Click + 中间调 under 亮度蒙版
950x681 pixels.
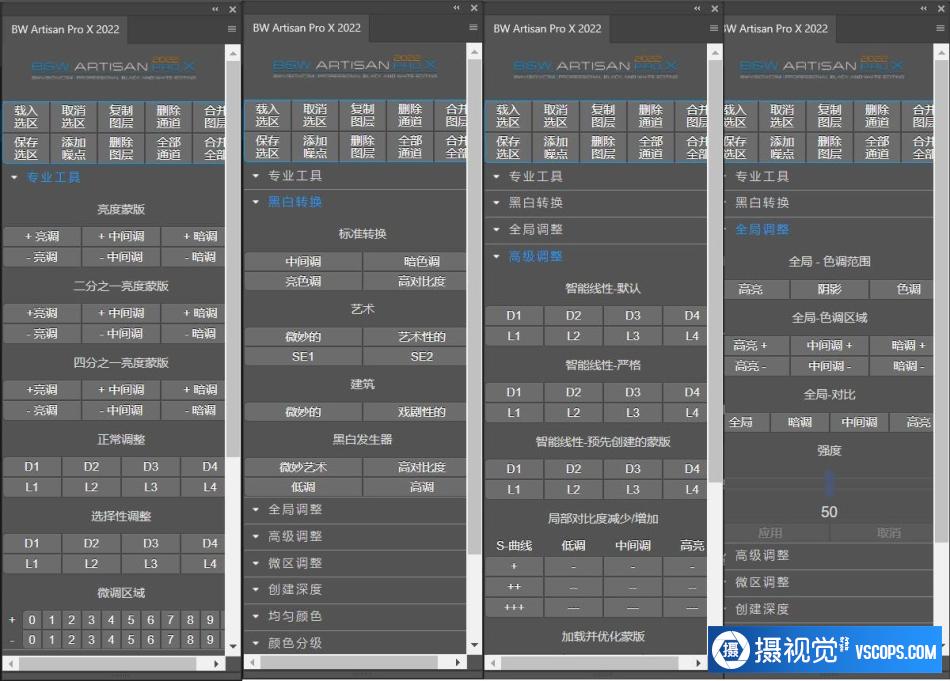[x=121, y=236]
